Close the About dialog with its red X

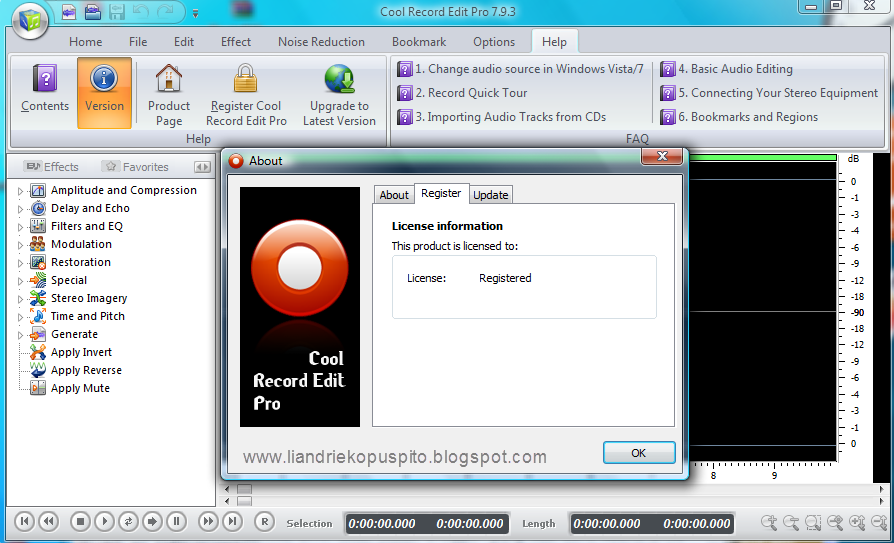[x=662, y=156]
